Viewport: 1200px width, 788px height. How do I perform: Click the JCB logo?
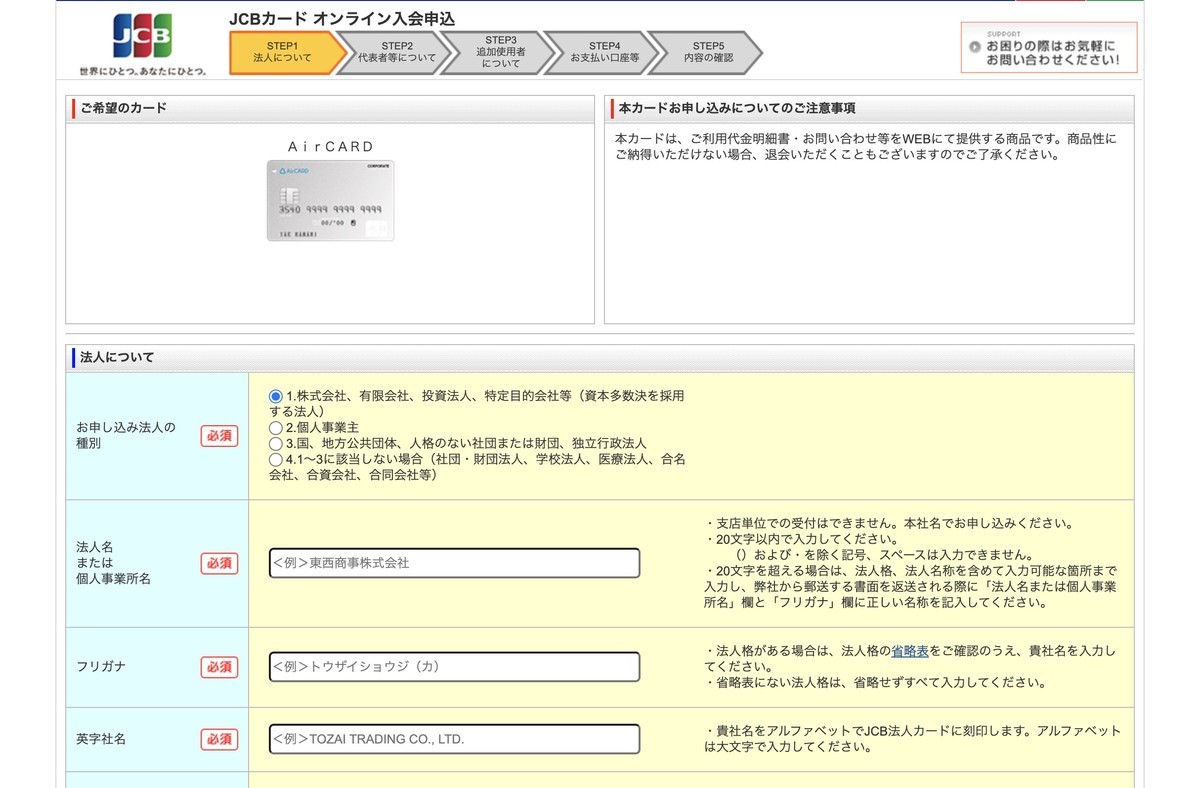142,37
